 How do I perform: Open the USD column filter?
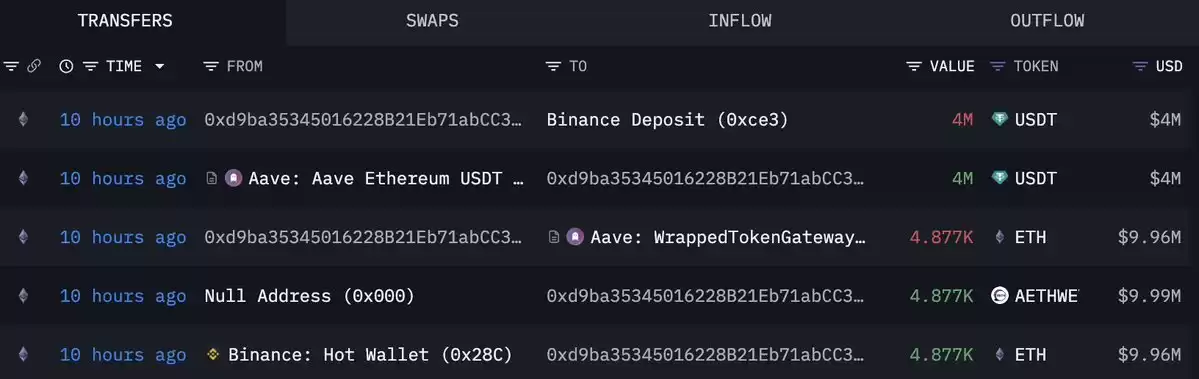coord(1140,66)
